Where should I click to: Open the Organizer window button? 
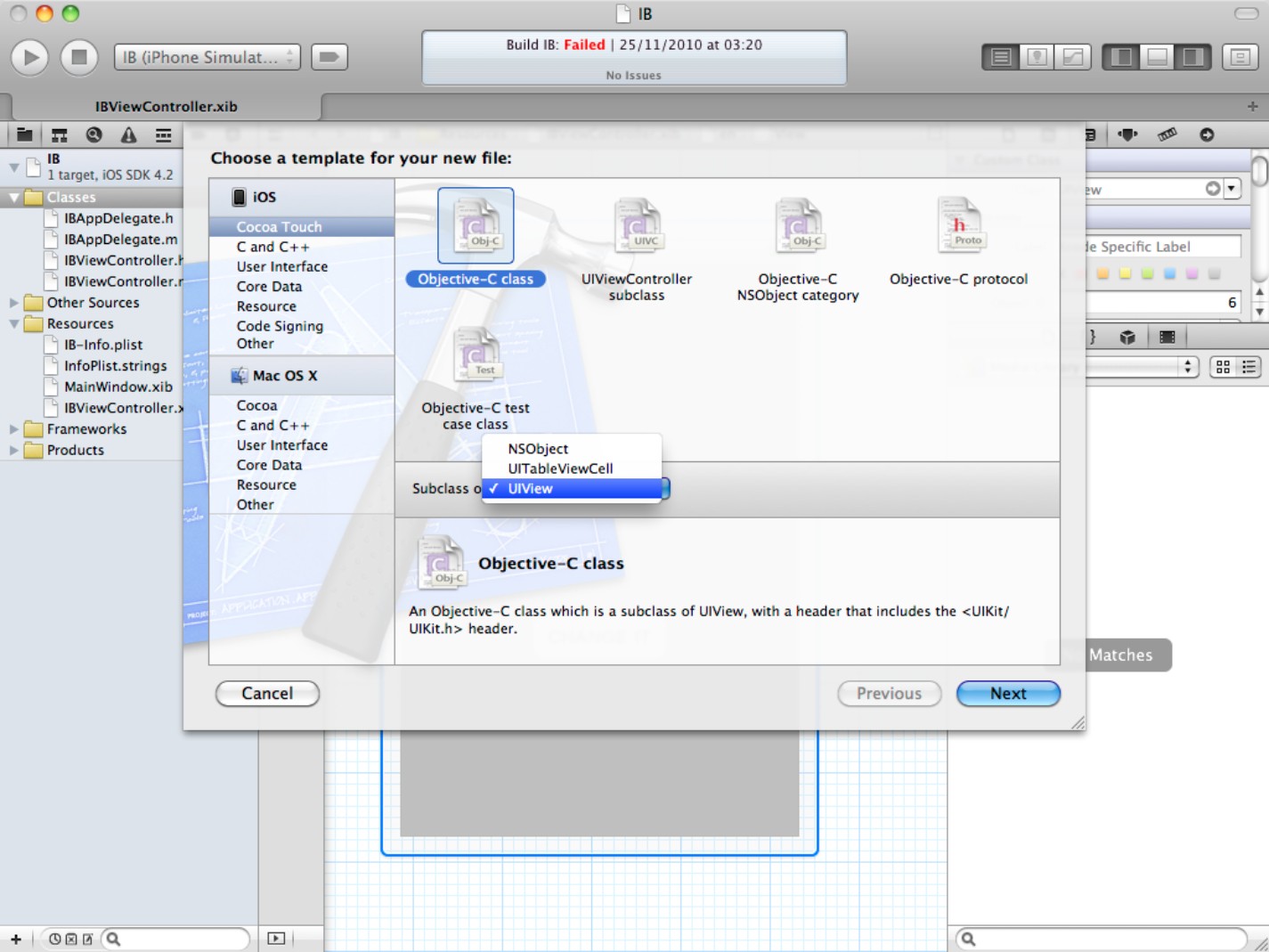pyautogui.click(x=1240, y=57)
